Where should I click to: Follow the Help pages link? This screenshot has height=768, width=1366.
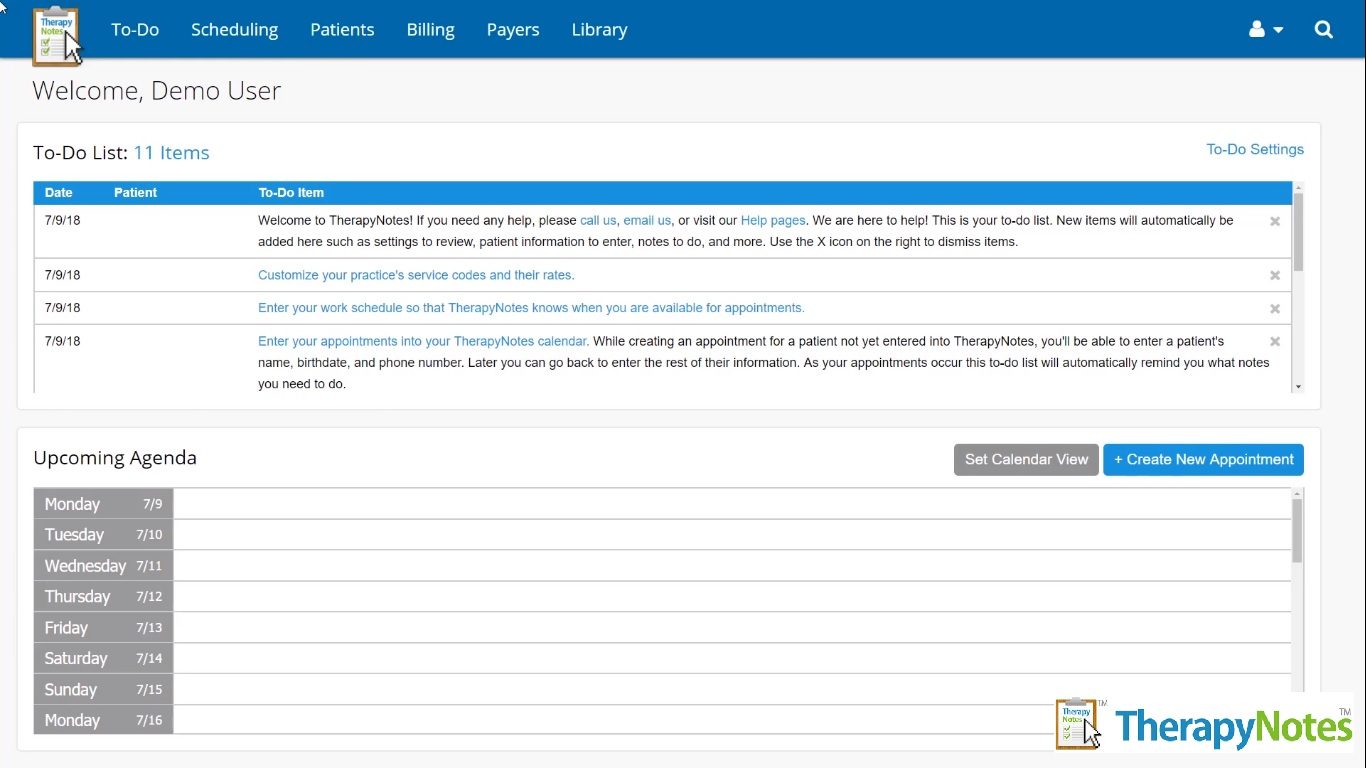(772, 220)
